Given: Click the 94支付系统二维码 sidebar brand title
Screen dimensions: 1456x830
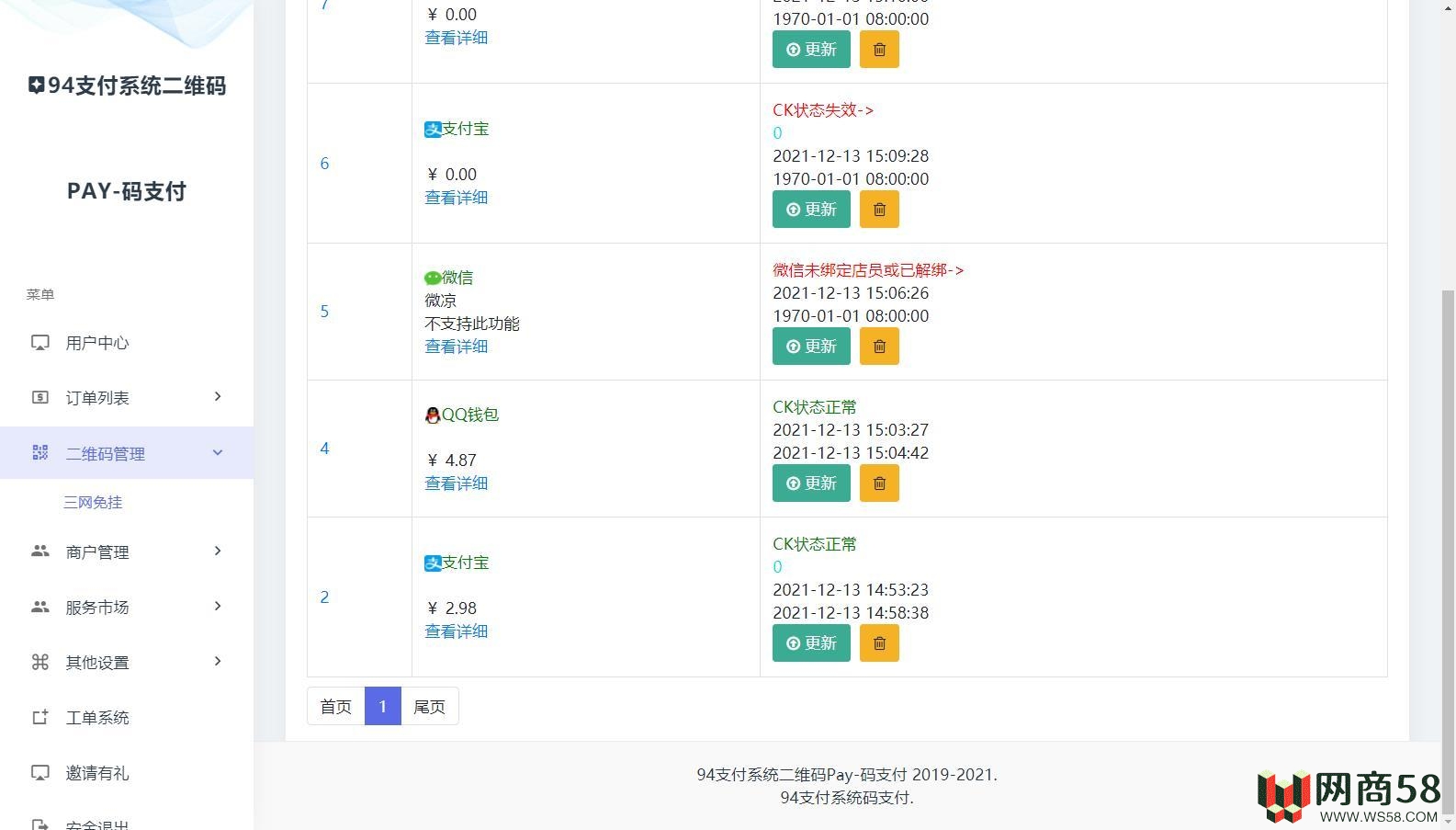Looking at the screenshot, I should point(137,85).
